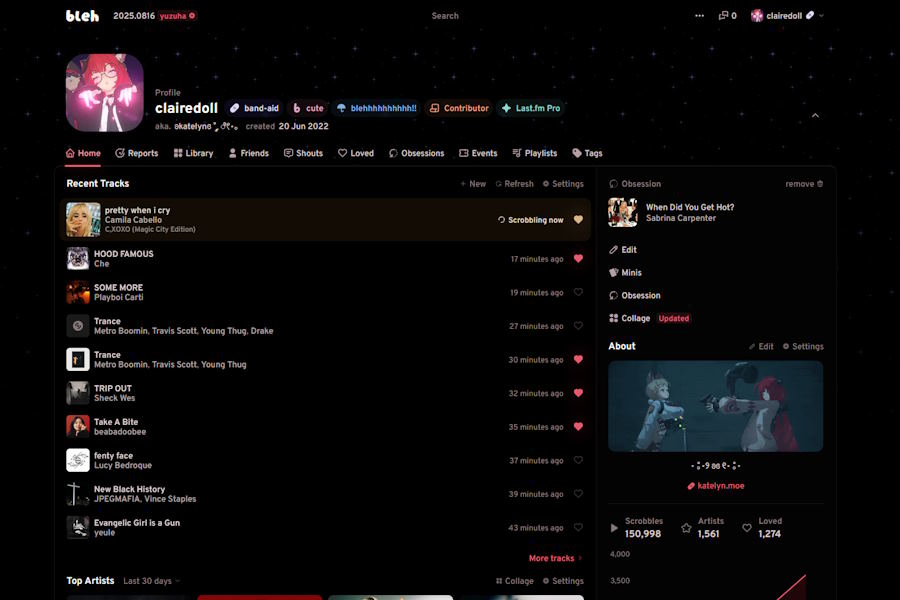Love Evangelic Girl is a Gun
The image size is (900, 600).
[578, 527]
